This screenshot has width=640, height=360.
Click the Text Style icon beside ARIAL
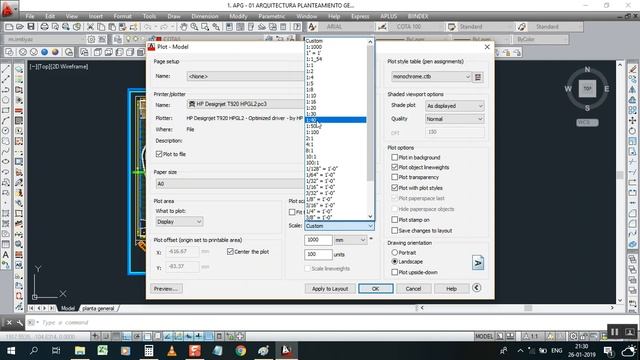point(312,27)
